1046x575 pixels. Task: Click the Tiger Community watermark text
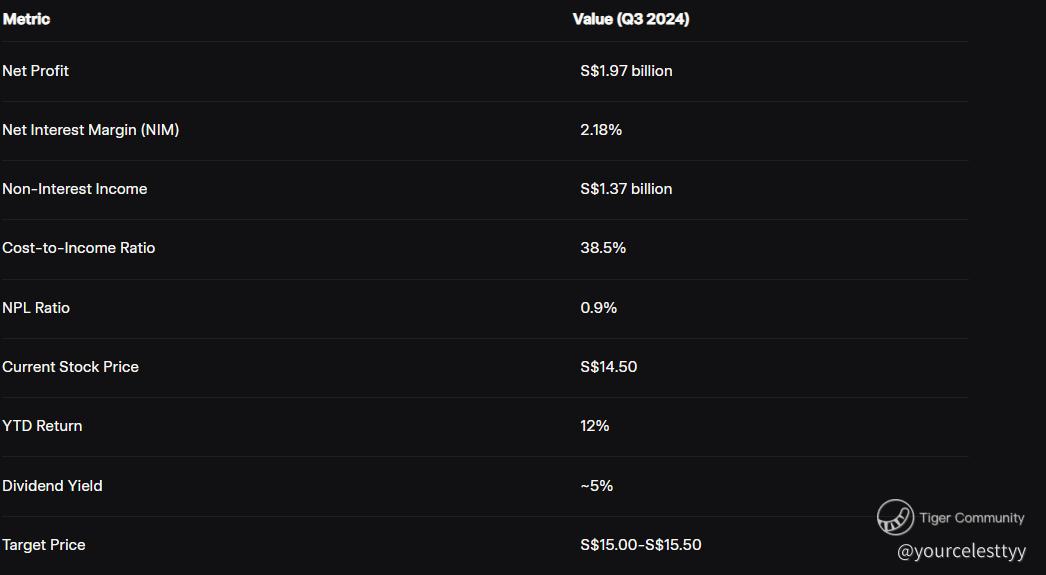[971, 518]
